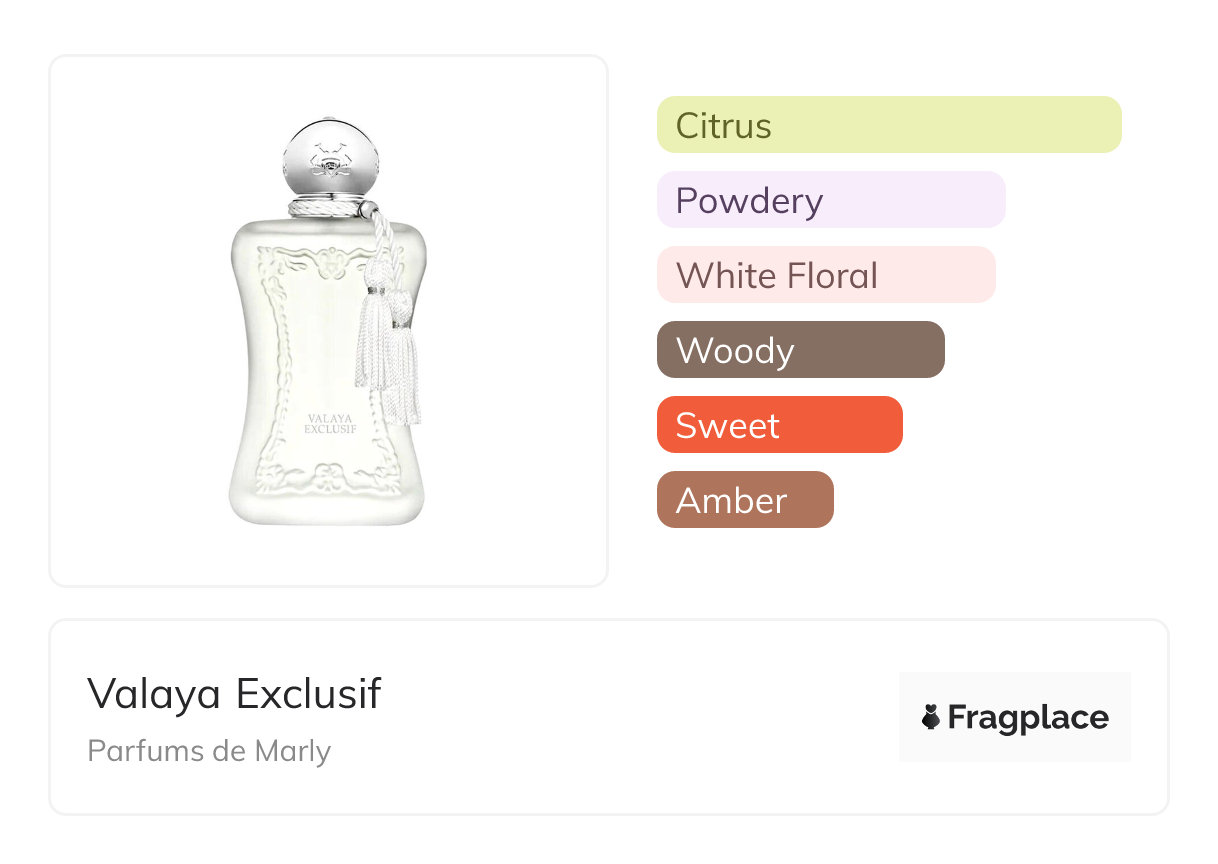Viewport: 1218px width, 864px height.
Task: Click the crest emblem on bottle cap
Action: click(329, 157)
